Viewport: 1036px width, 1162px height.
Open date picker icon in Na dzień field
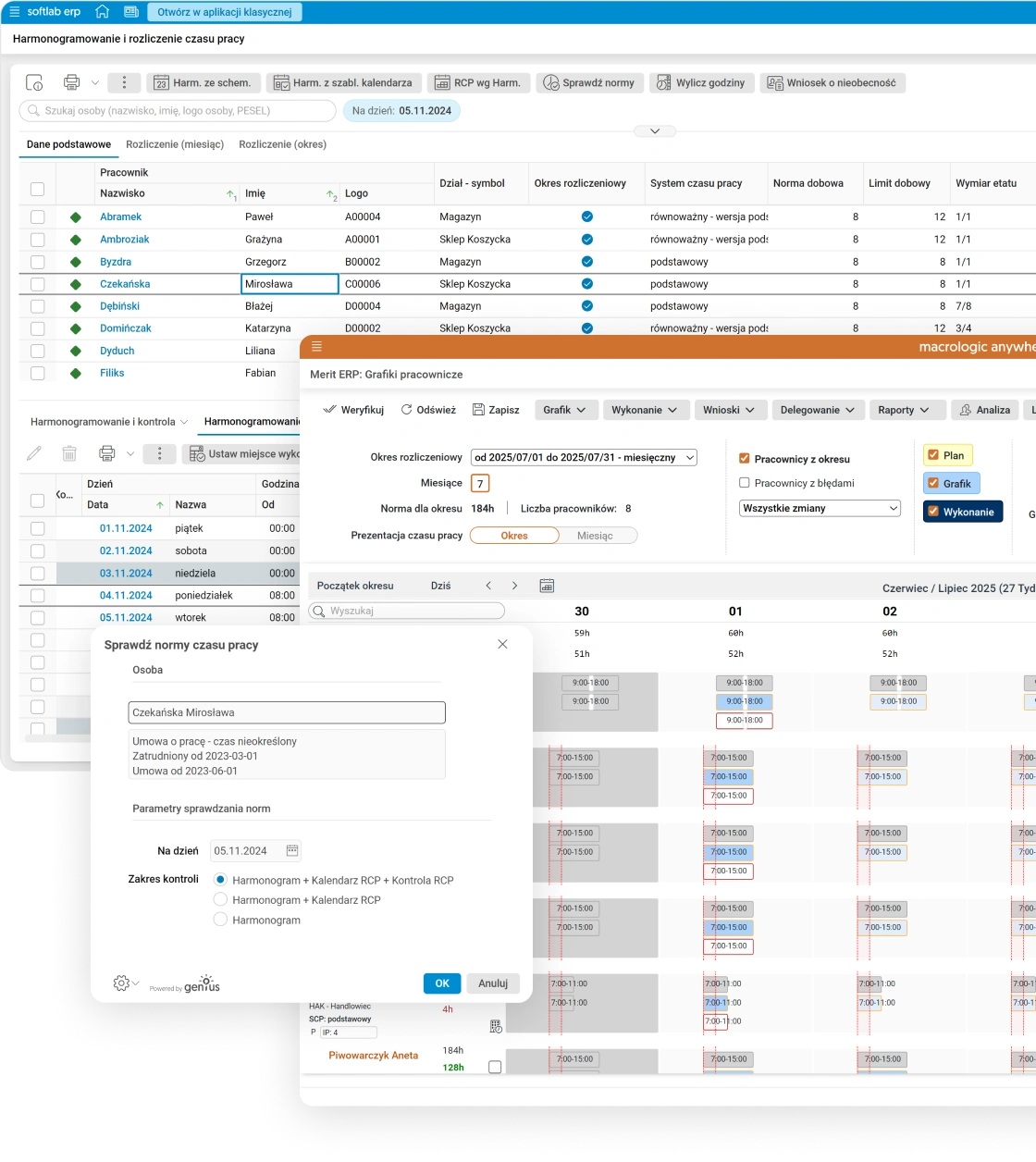tap(292, 851)
